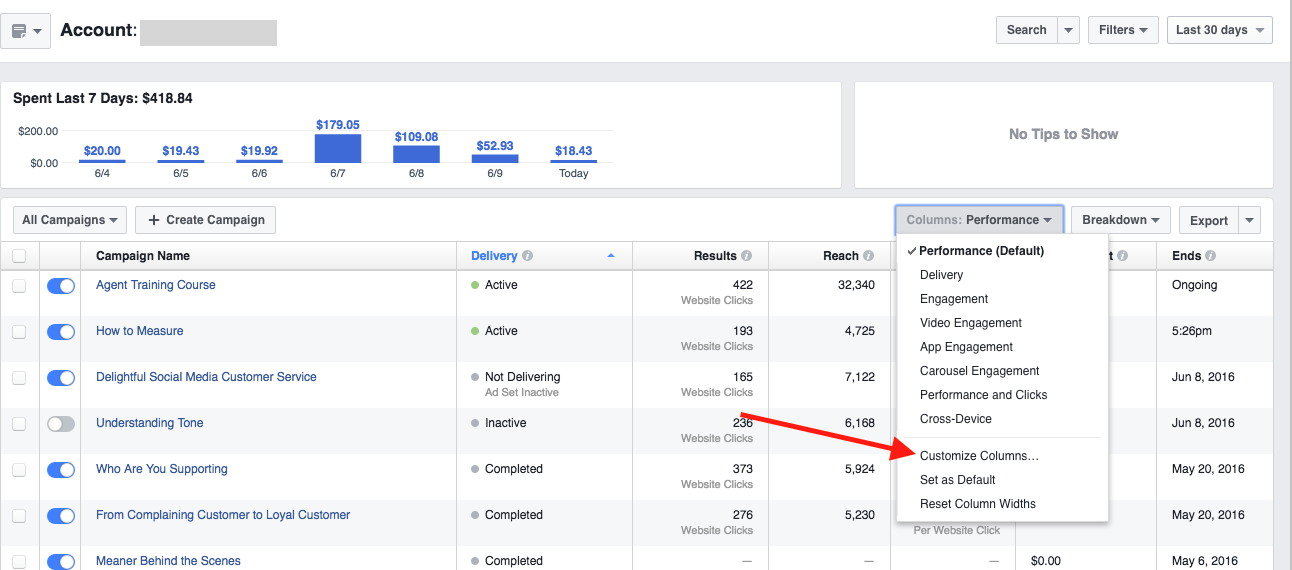This screenshot has height=570, width=1292.
Task: Turn off the Agent Training Course campaign
Action: point(61,286)
